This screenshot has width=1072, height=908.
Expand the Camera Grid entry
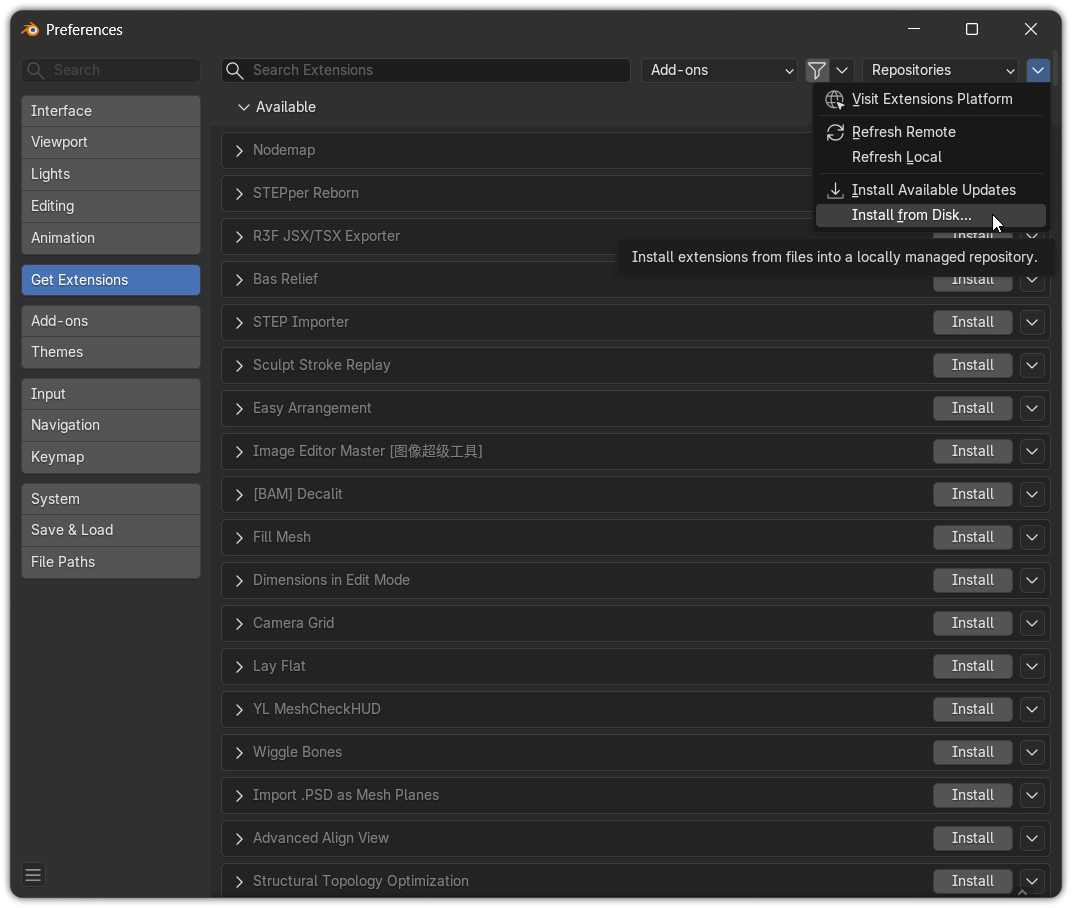[239, 624]
